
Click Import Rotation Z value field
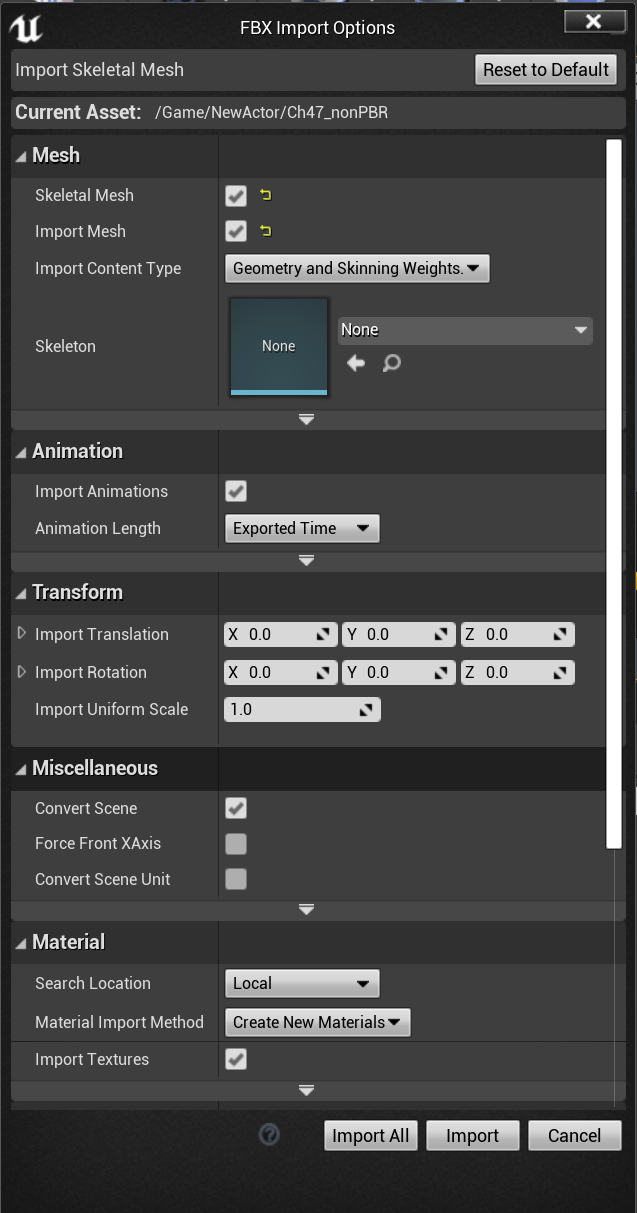[517, 672]
